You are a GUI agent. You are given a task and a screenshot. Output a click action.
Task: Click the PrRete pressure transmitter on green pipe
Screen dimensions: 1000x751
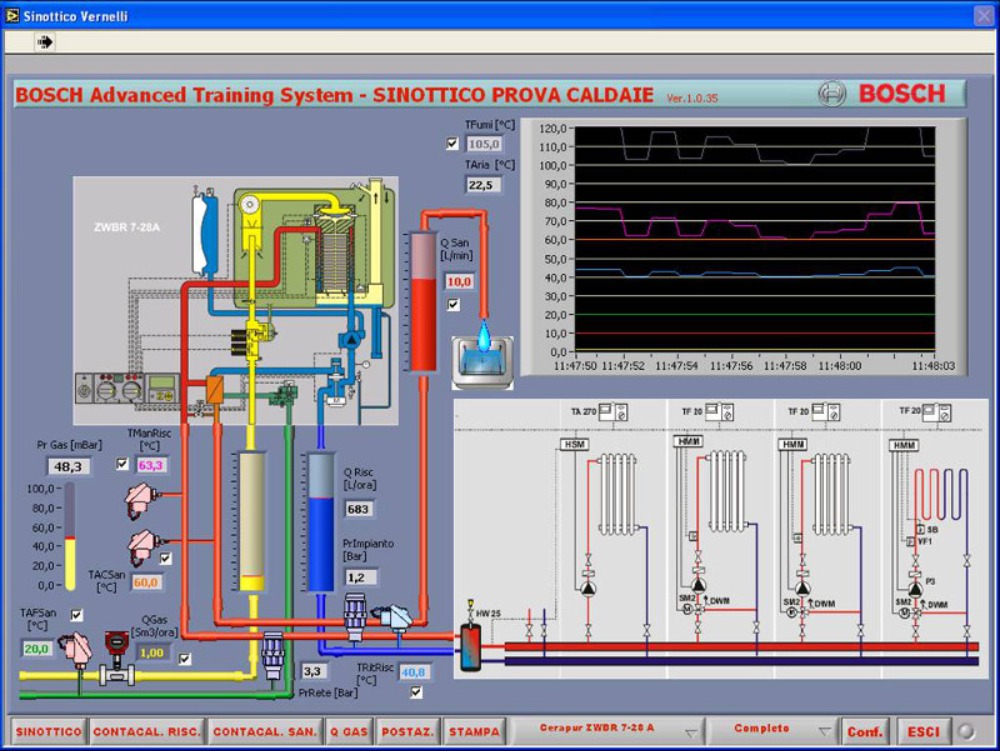pyautogui.click(x=272, y=655)
